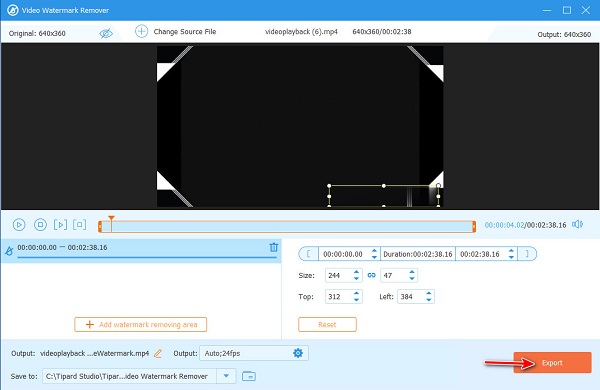
Task: Click the watermark brush icon in list row
Action: (9, 251)
